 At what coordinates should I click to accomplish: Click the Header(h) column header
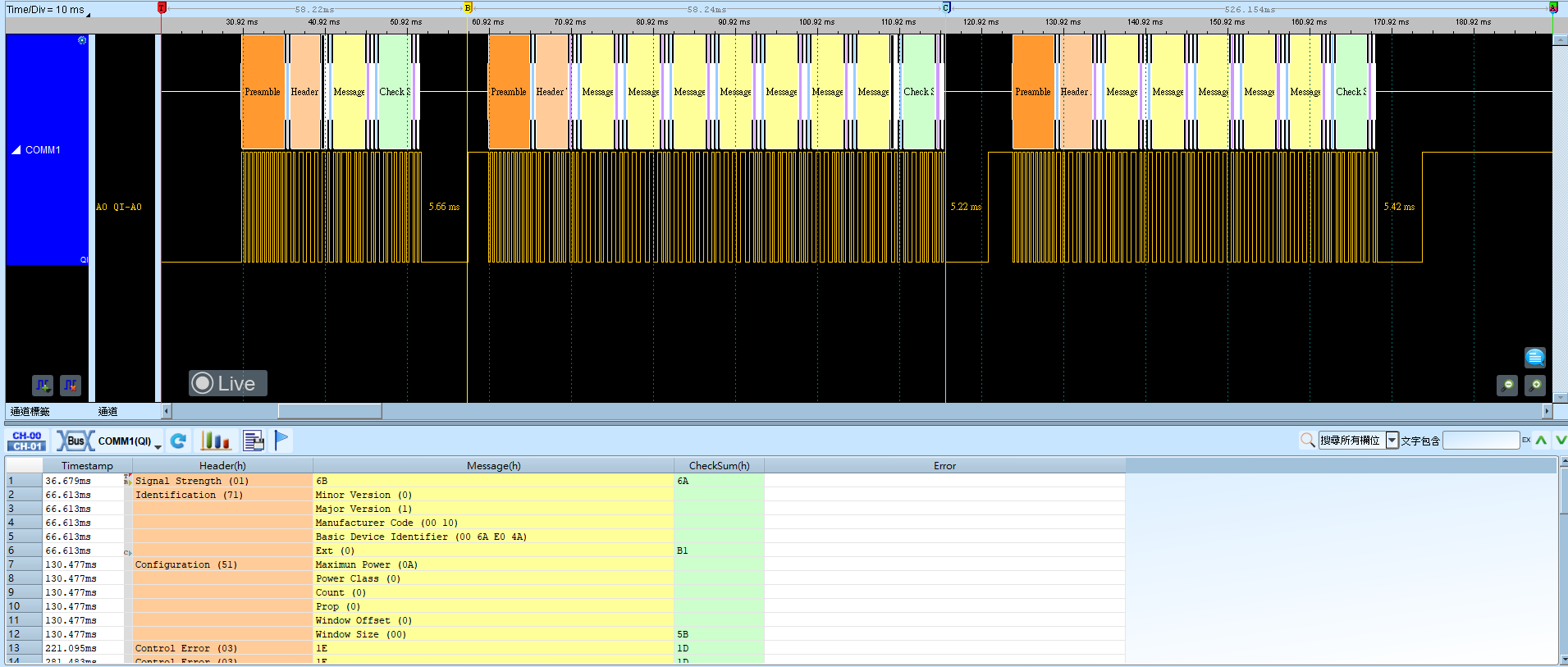(x=222, y=465)
